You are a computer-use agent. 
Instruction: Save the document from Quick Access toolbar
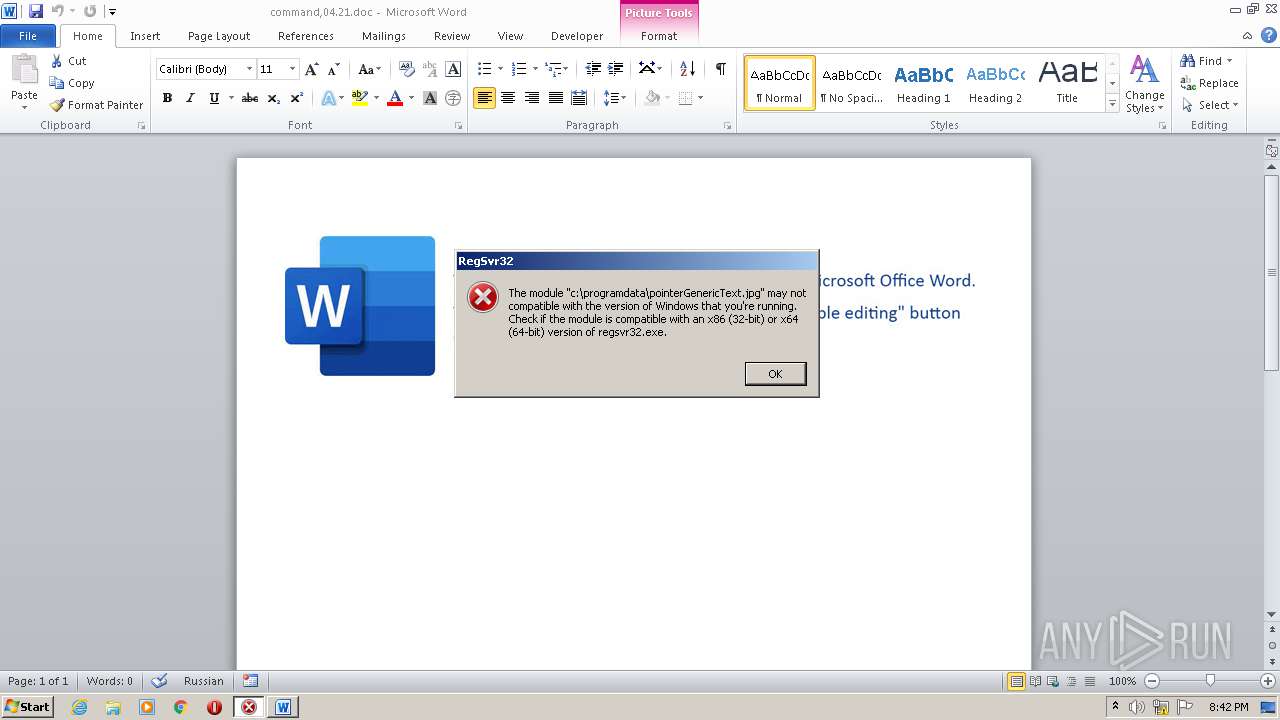[x=36, y=11]
